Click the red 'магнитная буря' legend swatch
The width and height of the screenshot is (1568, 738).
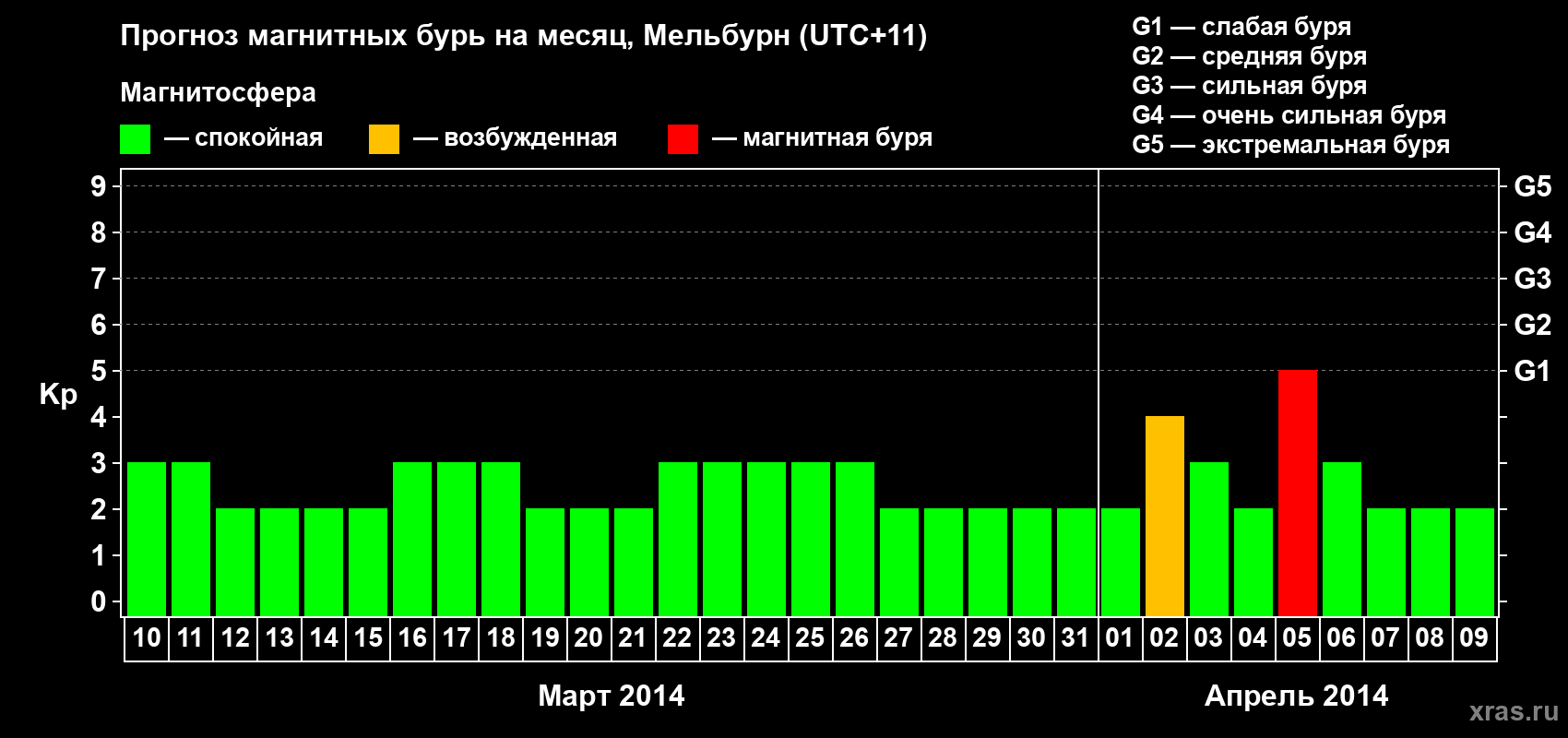pos(683,139)
